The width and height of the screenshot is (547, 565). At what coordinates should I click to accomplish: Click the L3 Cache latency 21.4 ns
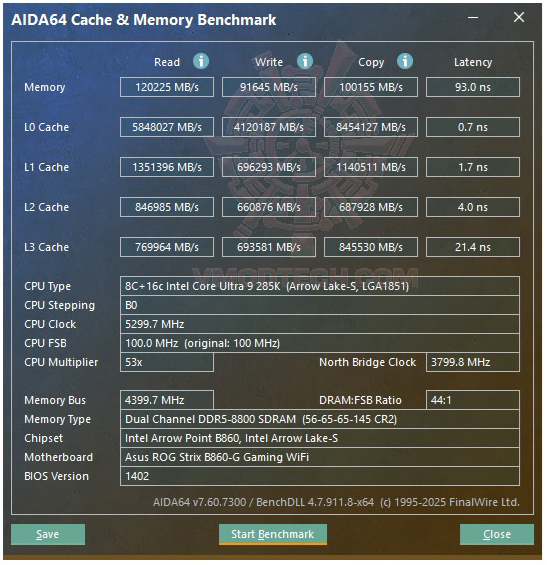[473, 247]
